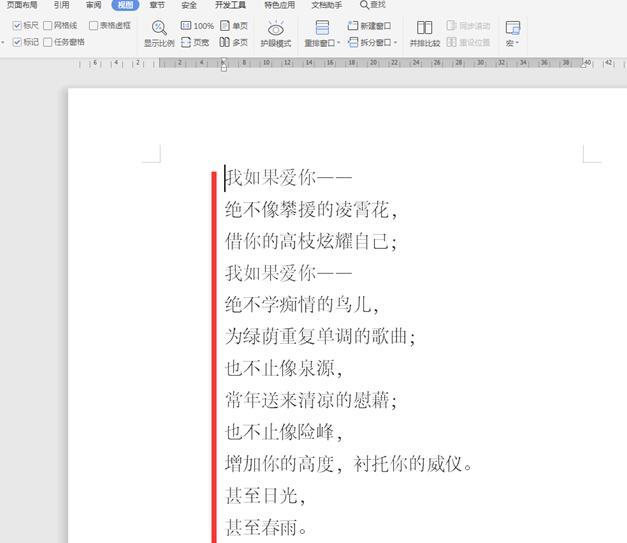Enable the 网格线 gridlines checkbox
Viewport: 627px width, 543px height.
pos(48,26)
